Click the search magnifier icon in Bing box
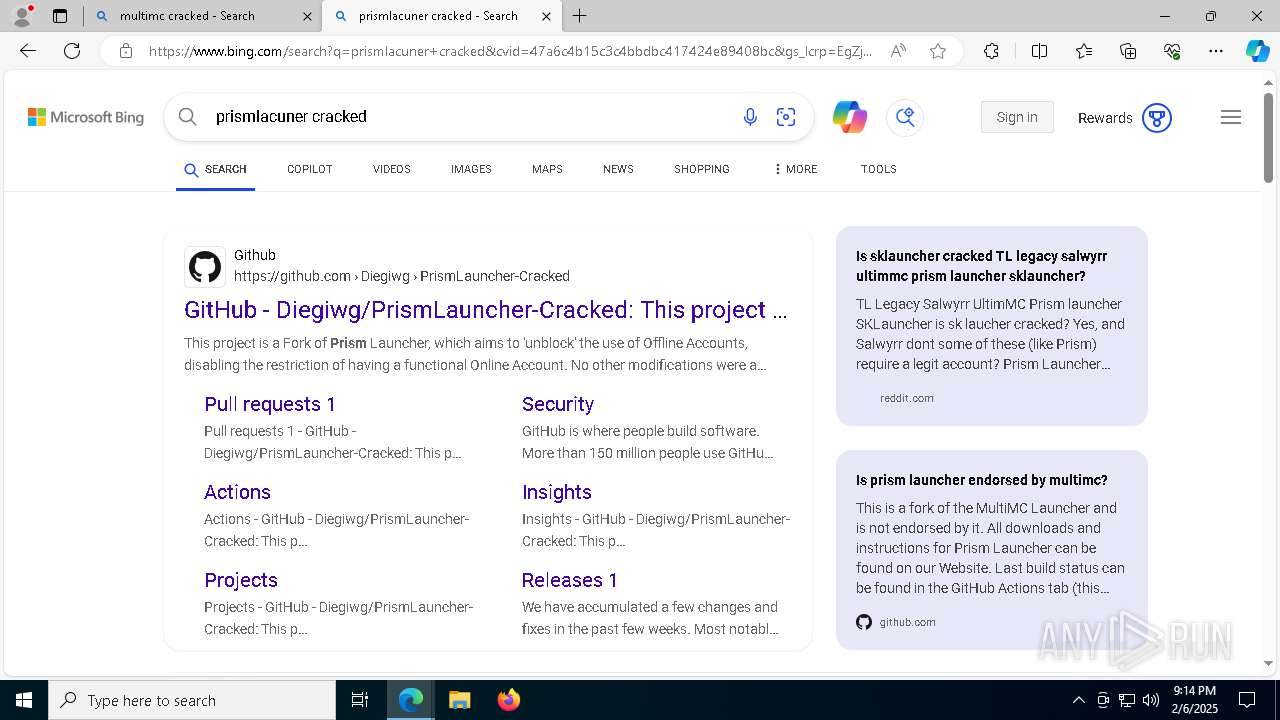 (x=188, y=117)
